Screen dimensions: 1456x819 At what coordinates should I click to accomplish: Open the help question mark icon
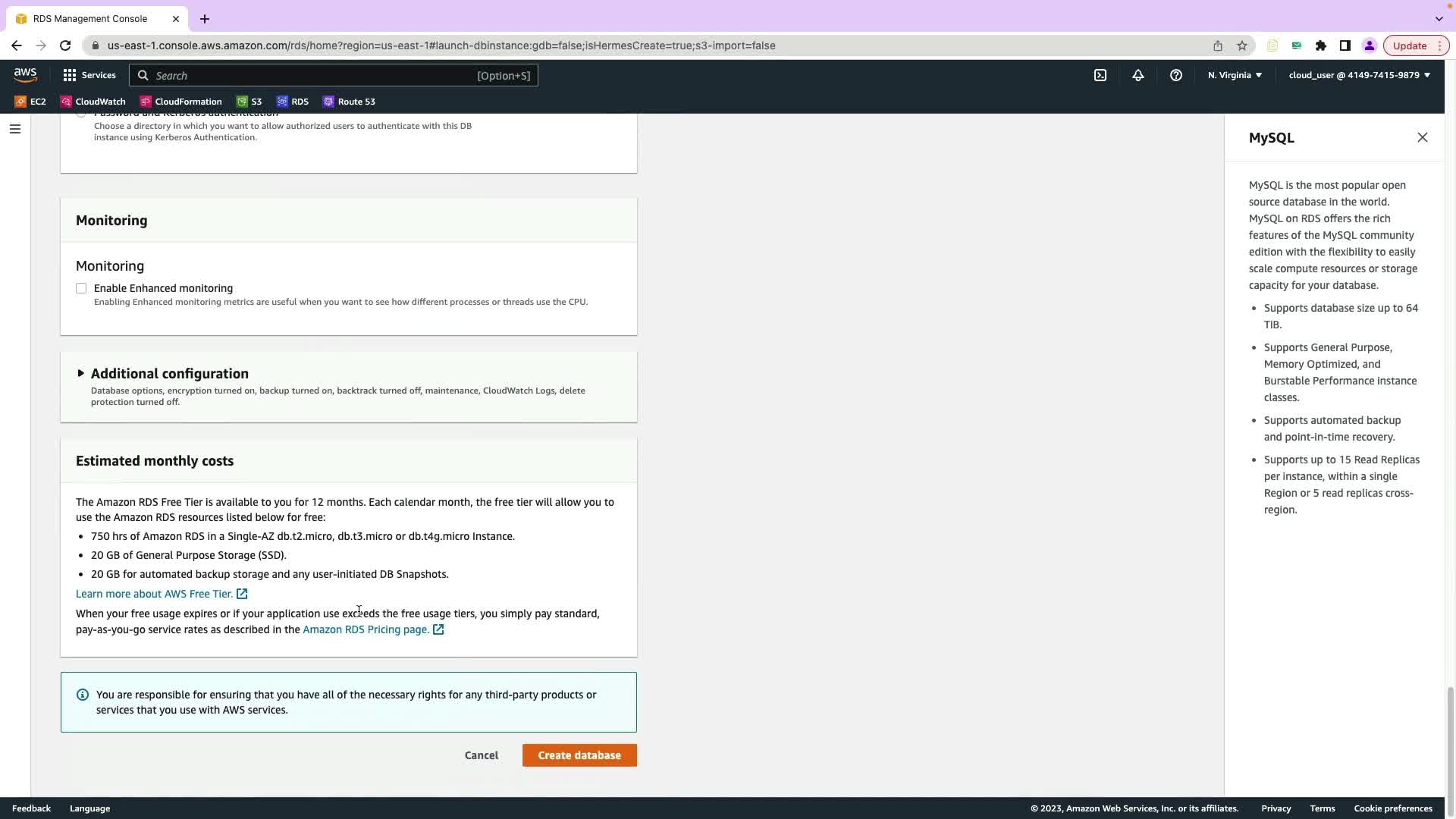click(x=1176, y=75)
